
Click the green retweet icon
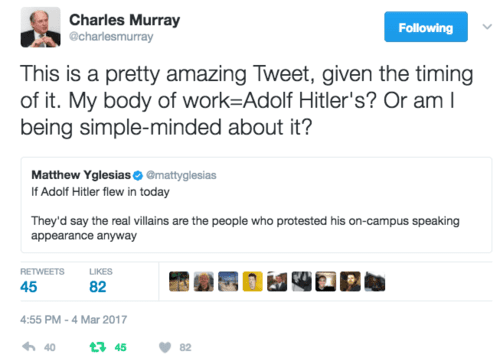click(x=98, y=347)
